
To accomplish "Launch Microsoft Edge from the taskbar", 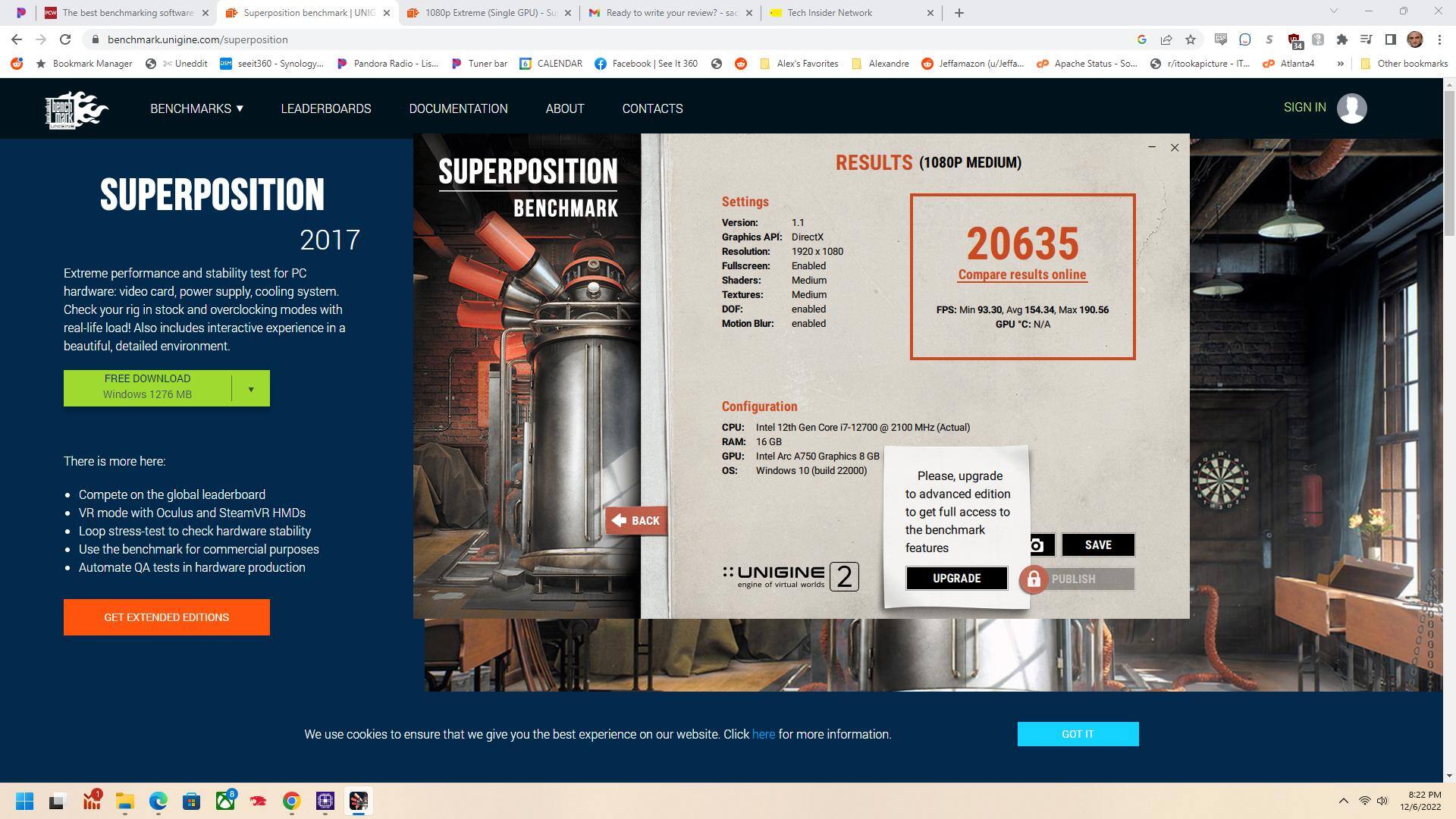I will (x=158, y=801).
